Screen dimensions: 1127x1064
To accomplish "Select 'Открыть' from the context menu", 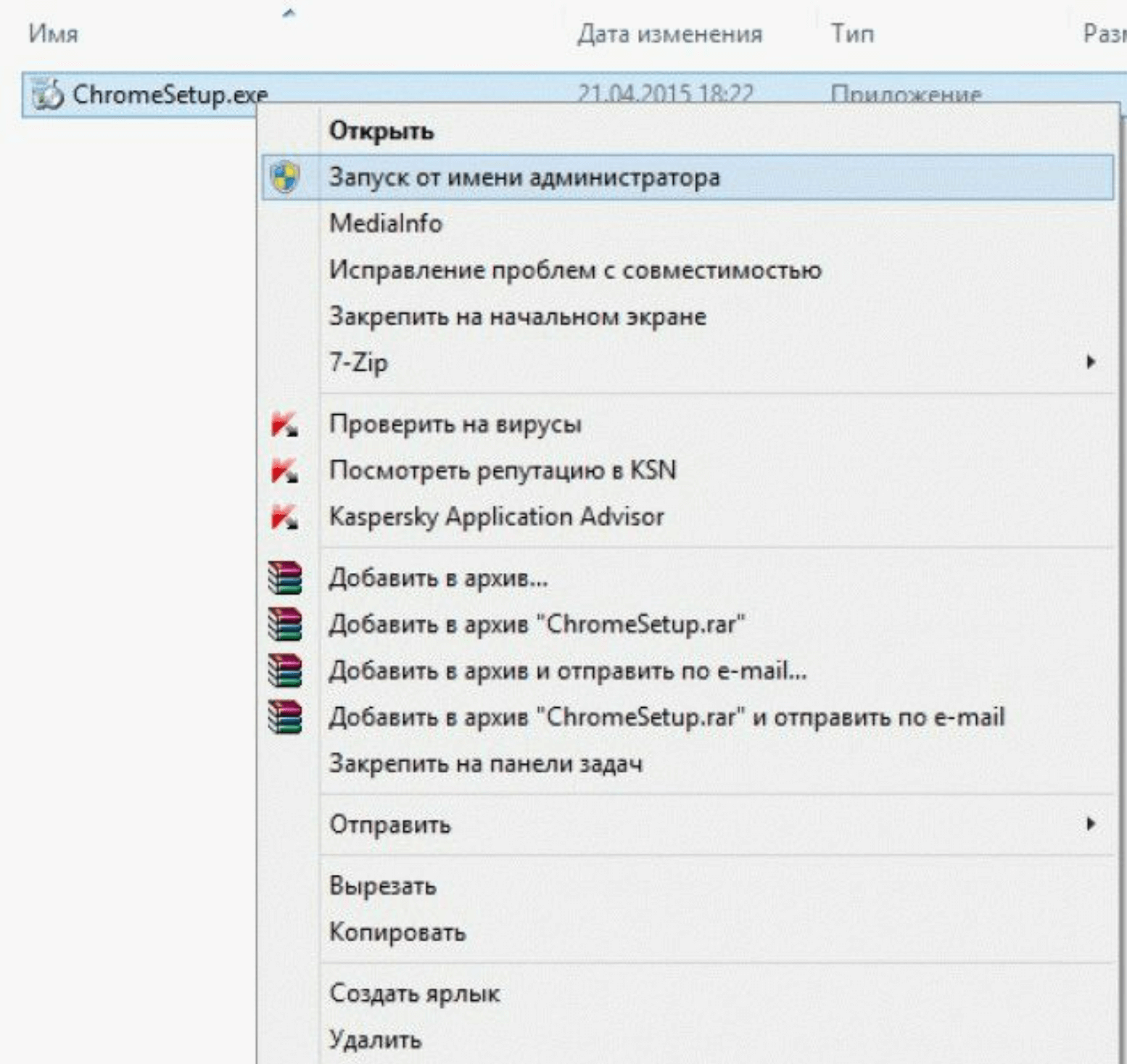I will coord(381,131).
